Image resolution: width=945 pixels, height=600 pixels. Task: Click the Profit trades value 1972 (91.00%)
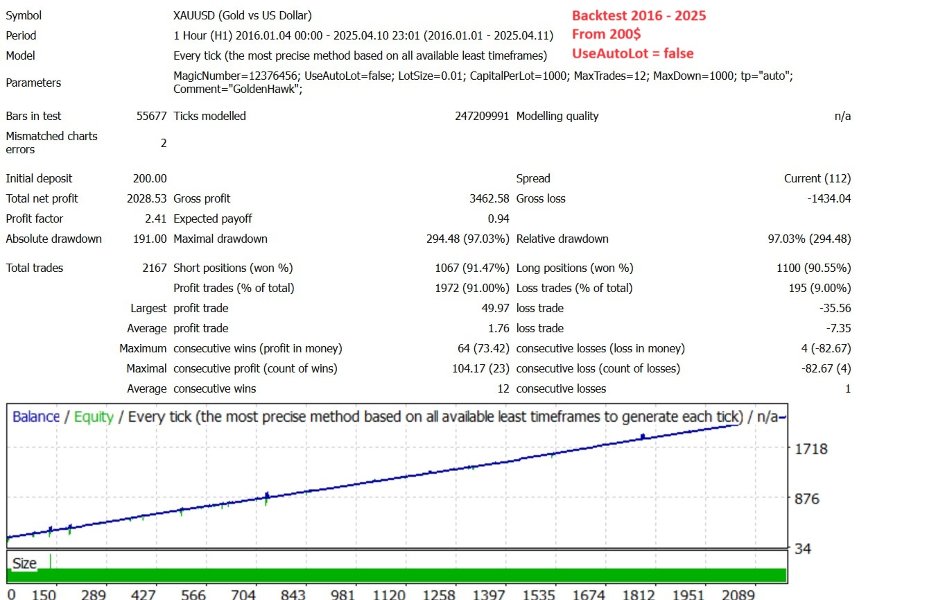472,288
